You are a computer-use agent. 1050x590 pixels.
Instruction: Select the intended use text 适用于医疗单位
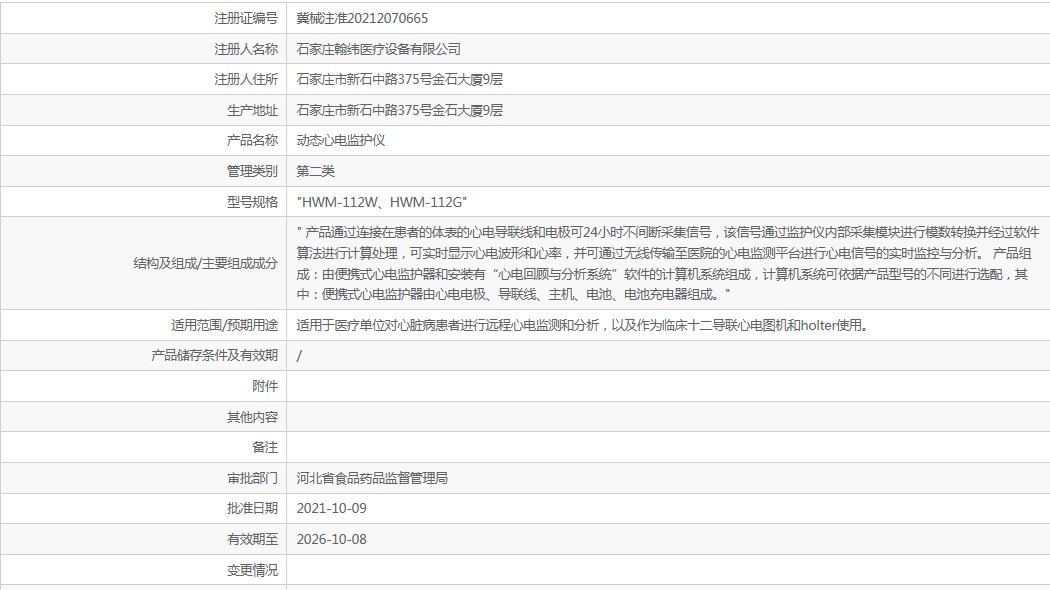(x=583, y=325)
